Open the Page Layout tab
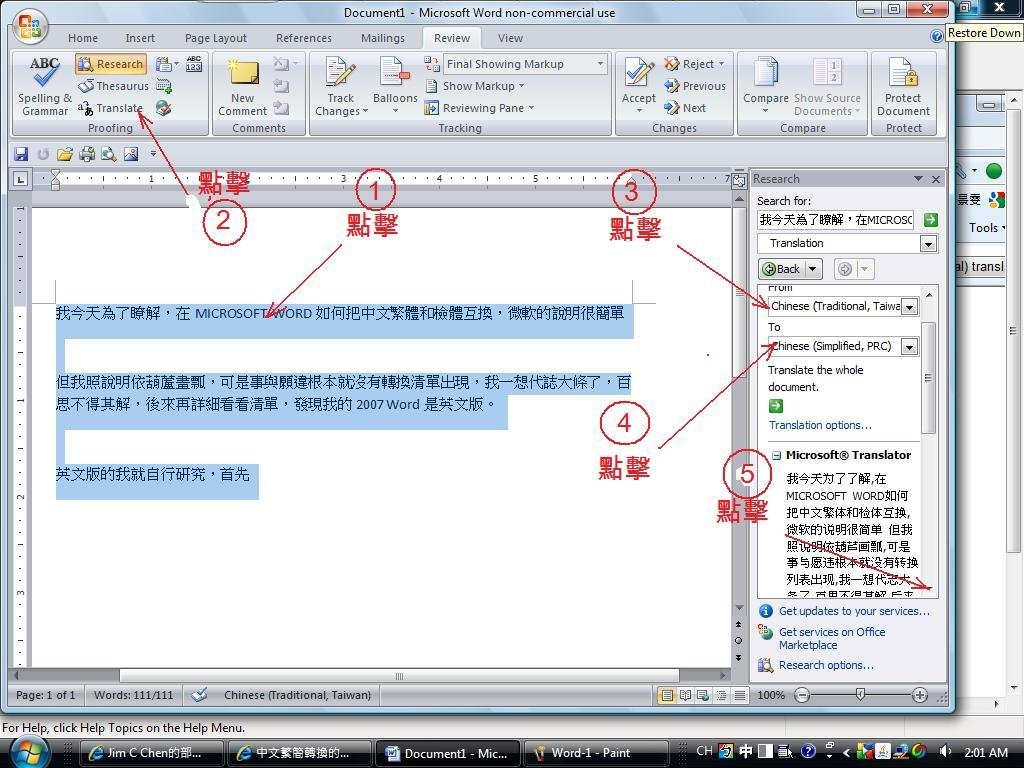The image size is (1024, 768). 216,38
